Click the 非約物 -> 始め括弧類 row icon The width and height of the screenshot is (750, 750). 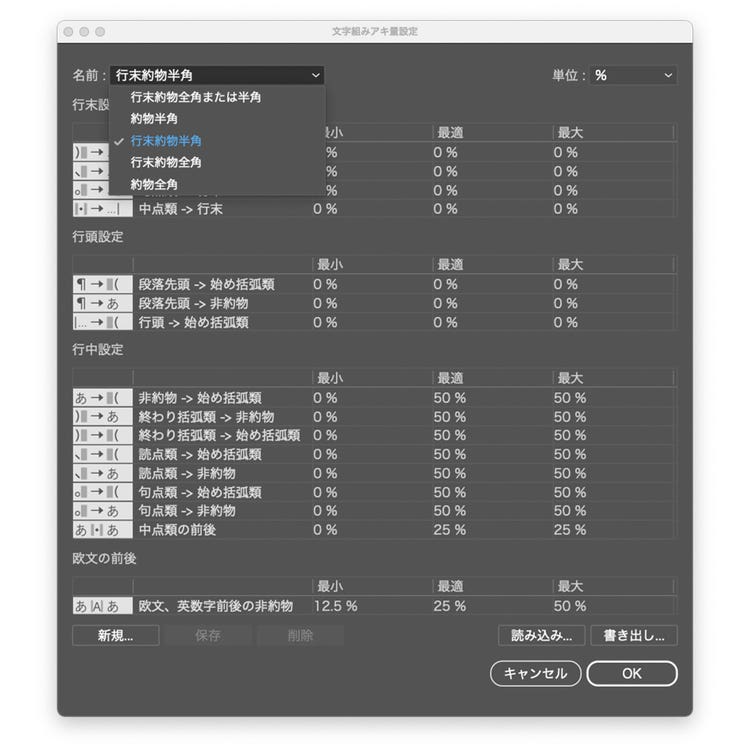pos(102,398)
